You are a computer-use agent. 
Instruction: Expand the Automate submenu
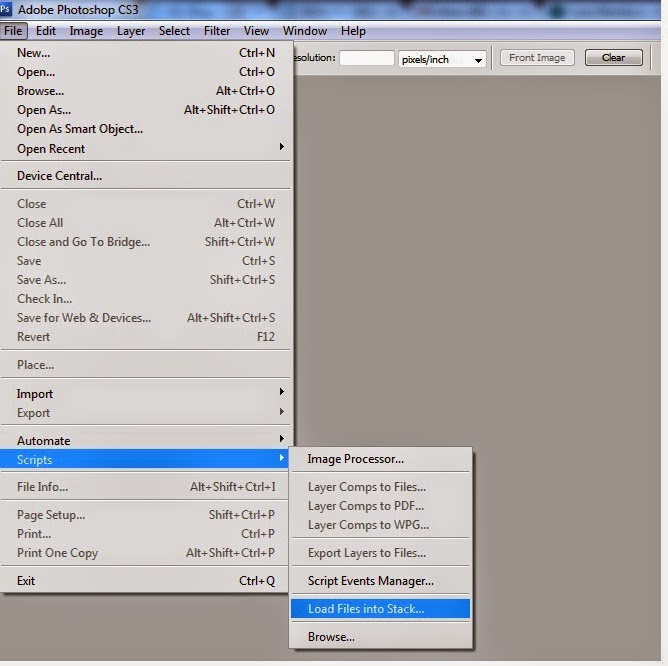[146, 441]
